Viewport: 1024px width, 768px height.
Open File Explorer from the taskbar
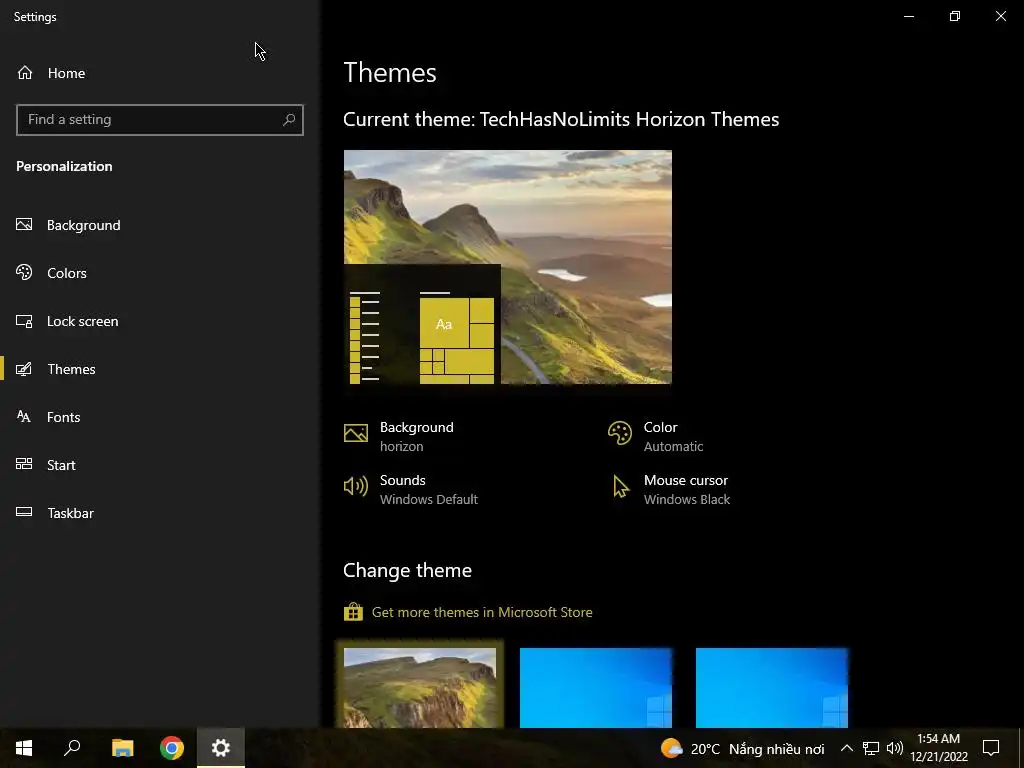point(122,748)
